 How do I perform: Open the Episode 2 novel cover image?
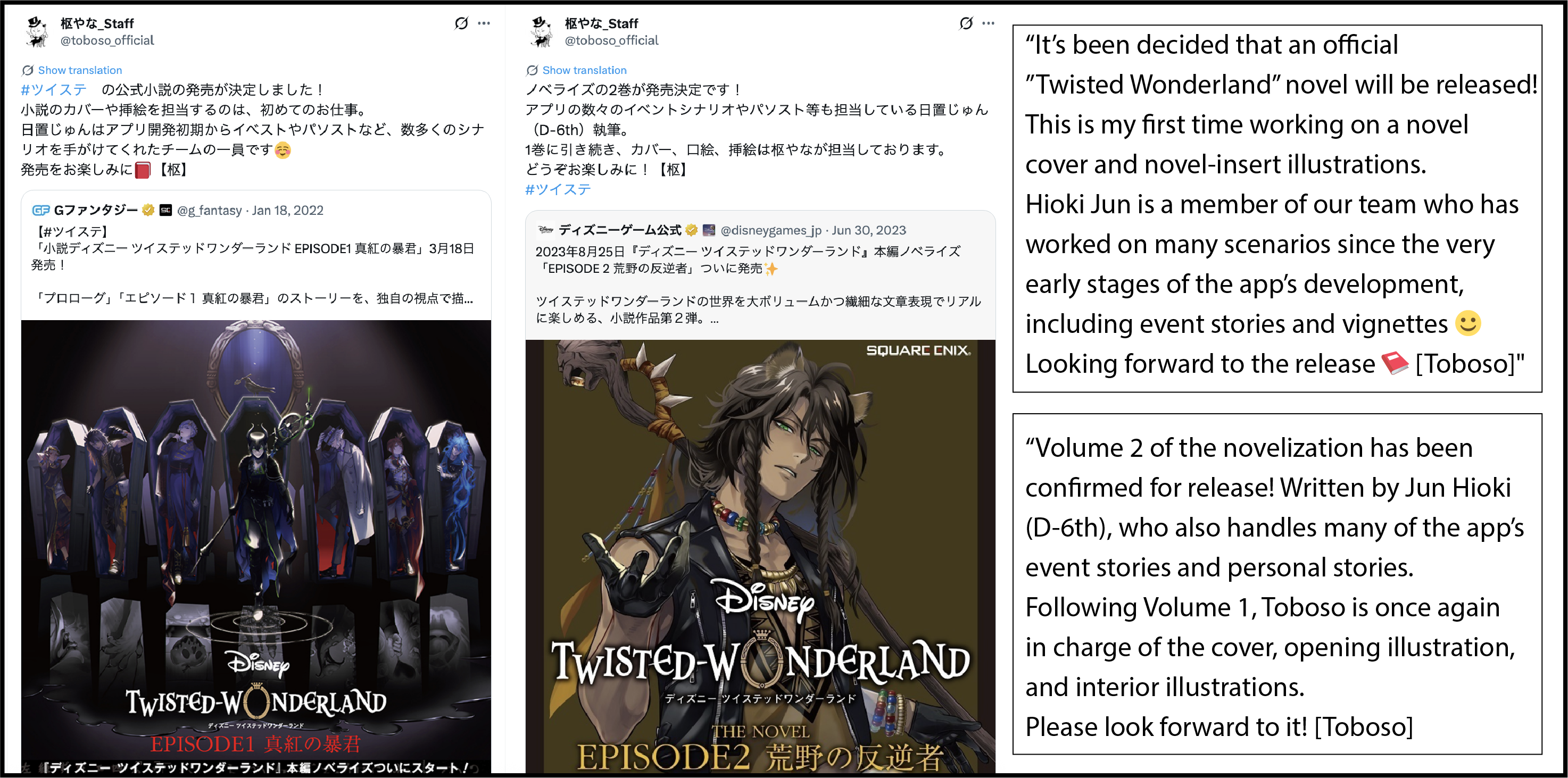point(760,557)
